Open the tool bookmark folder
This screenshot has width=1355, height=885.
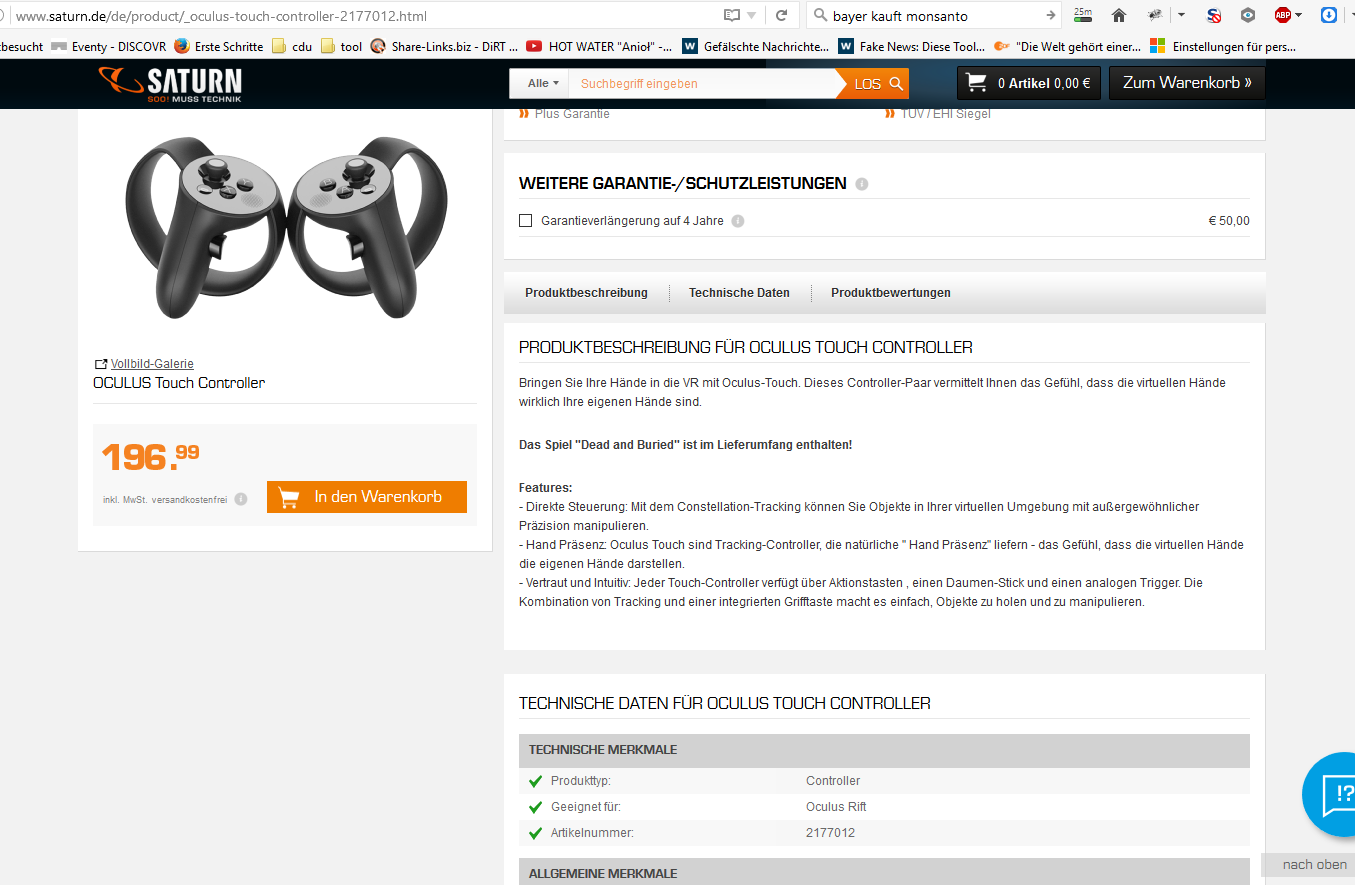point(341,46)
